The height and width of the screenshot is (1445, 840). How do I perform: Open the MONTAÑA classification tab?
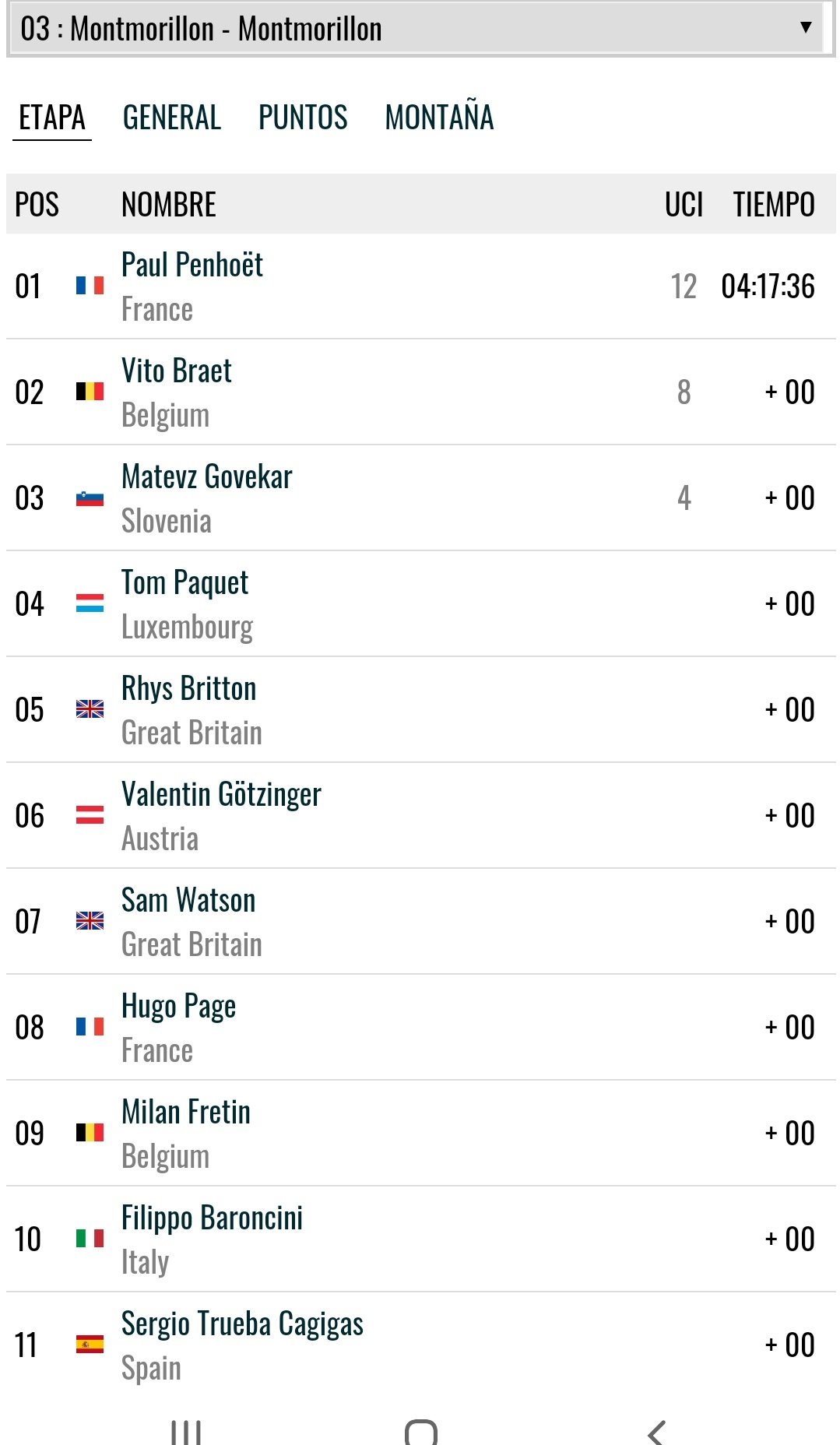tap(439, 118)
